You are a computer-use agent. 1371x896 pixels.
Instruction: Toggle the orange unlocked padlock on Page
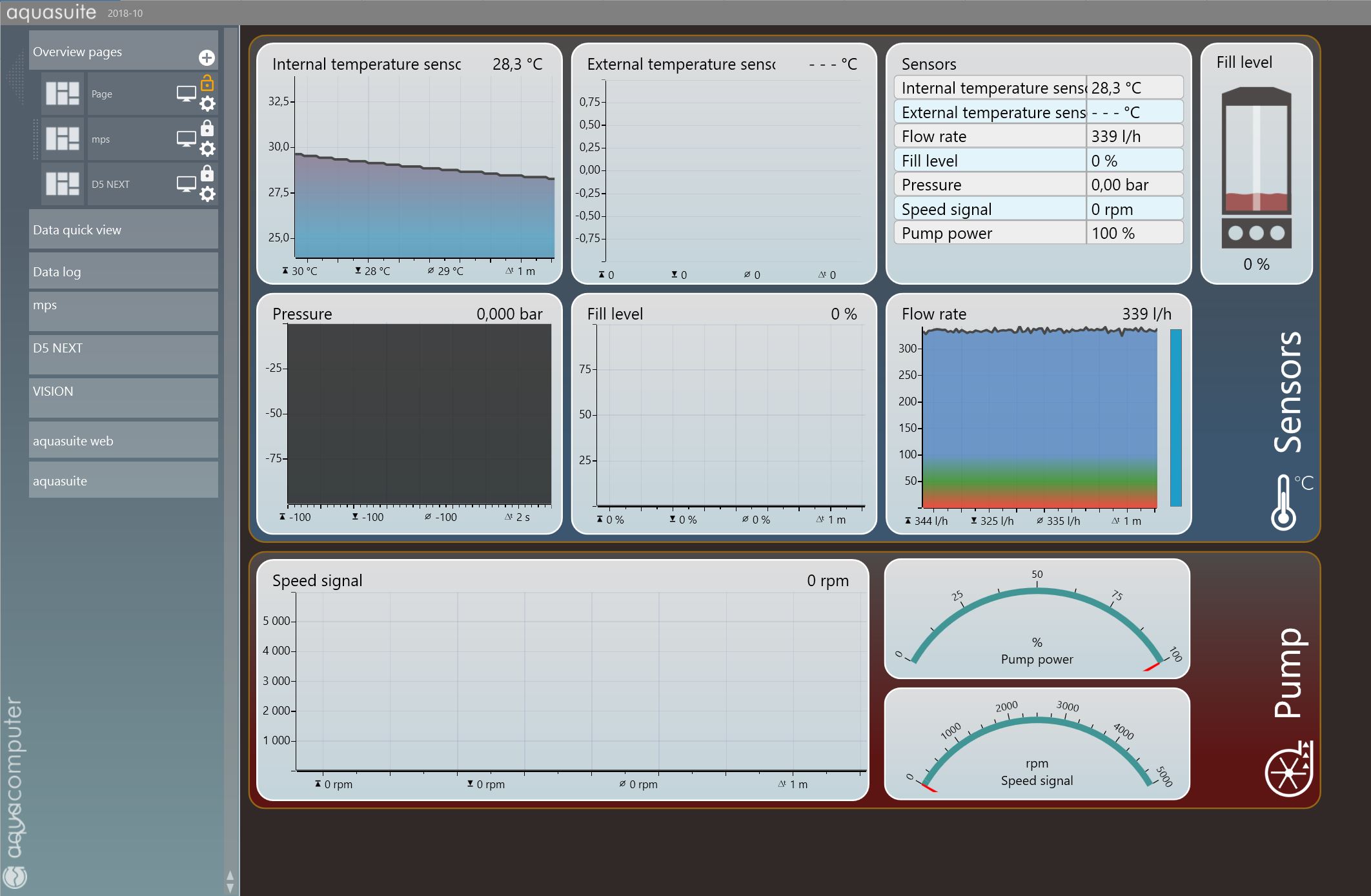(207, 83)
